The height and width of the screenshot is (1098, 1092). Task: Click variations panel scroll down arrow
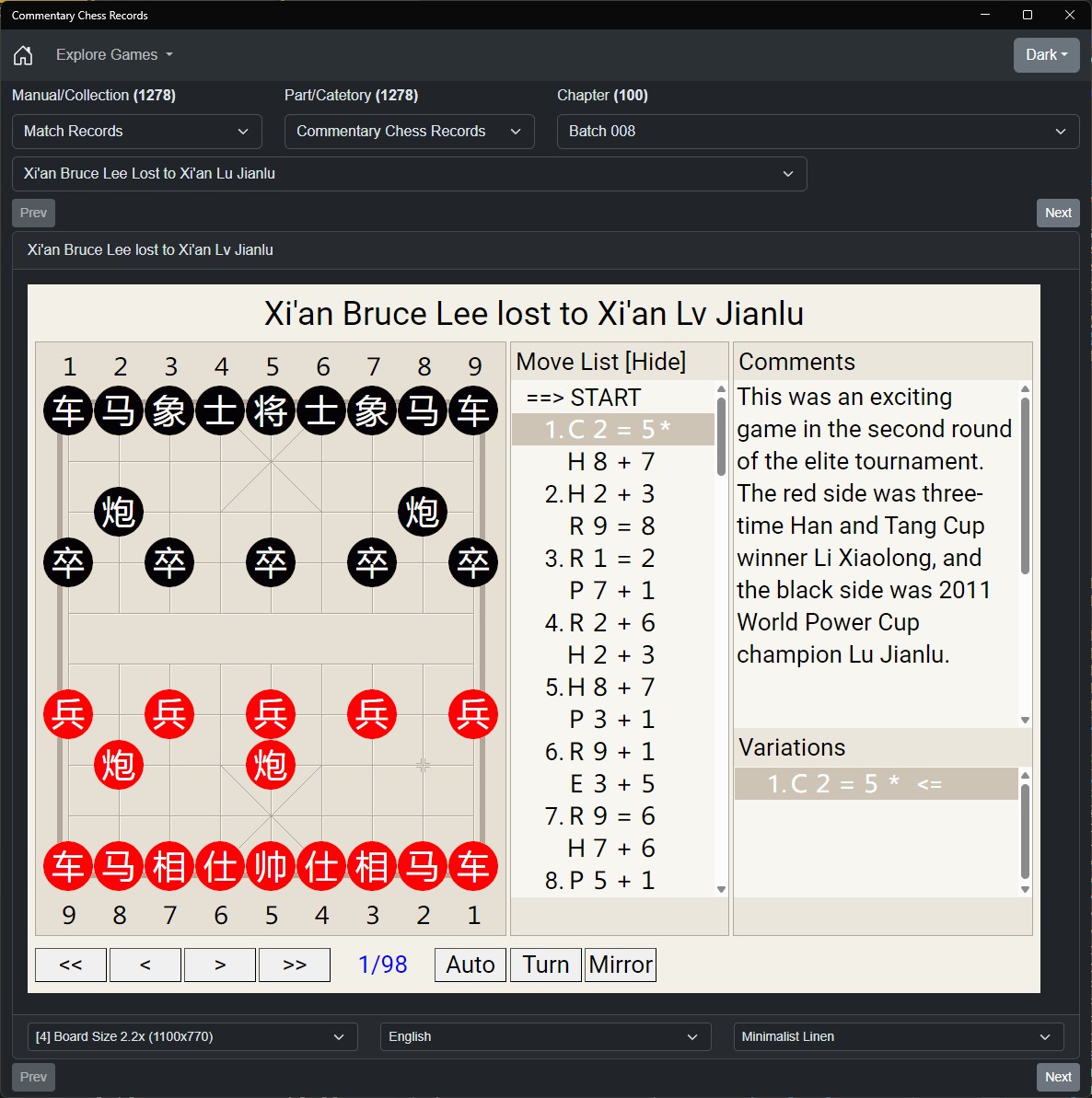(1026, 889)
